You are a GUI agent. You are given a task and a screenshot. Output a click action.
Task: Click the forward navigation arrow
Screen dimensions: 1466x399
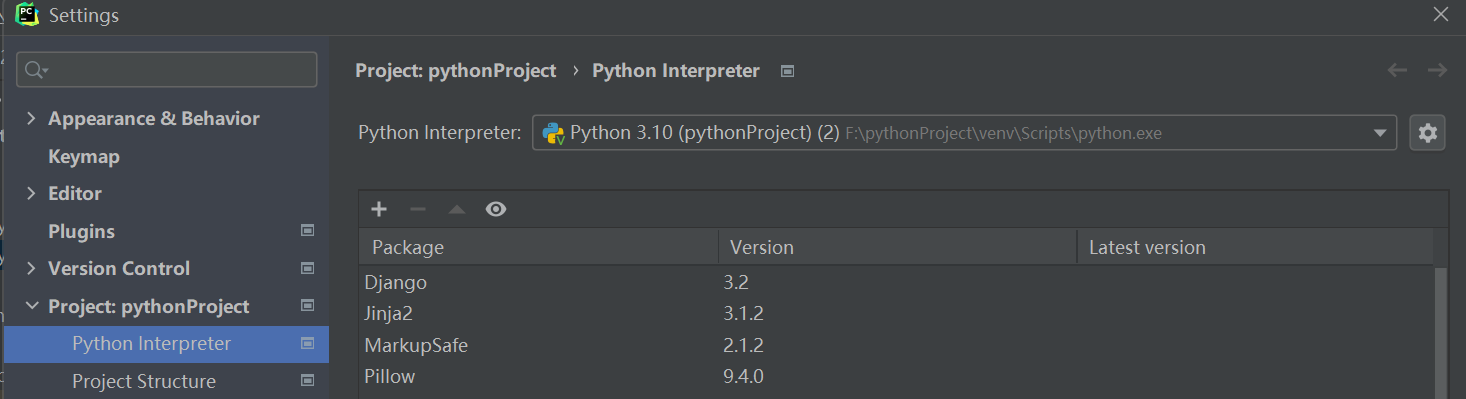1437,70
